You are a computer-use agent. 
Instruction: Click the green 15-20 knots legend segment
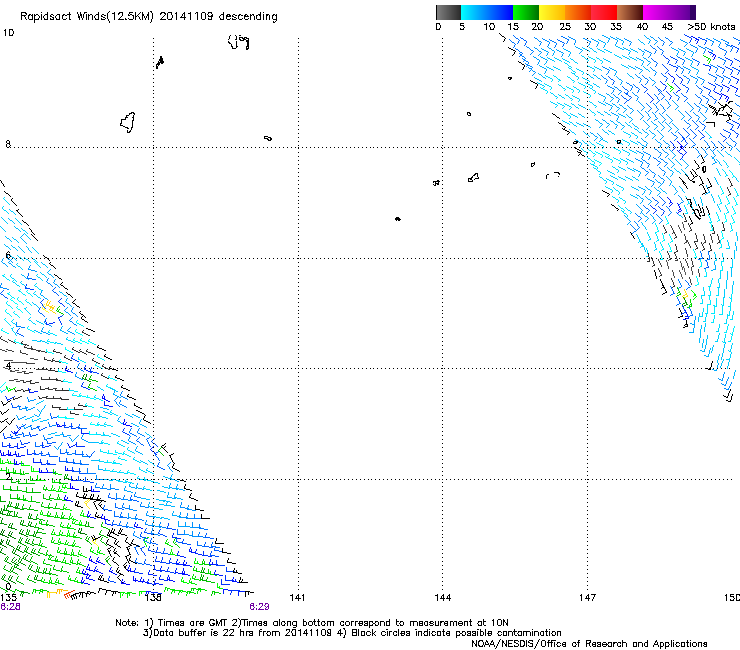pos(526,12)
